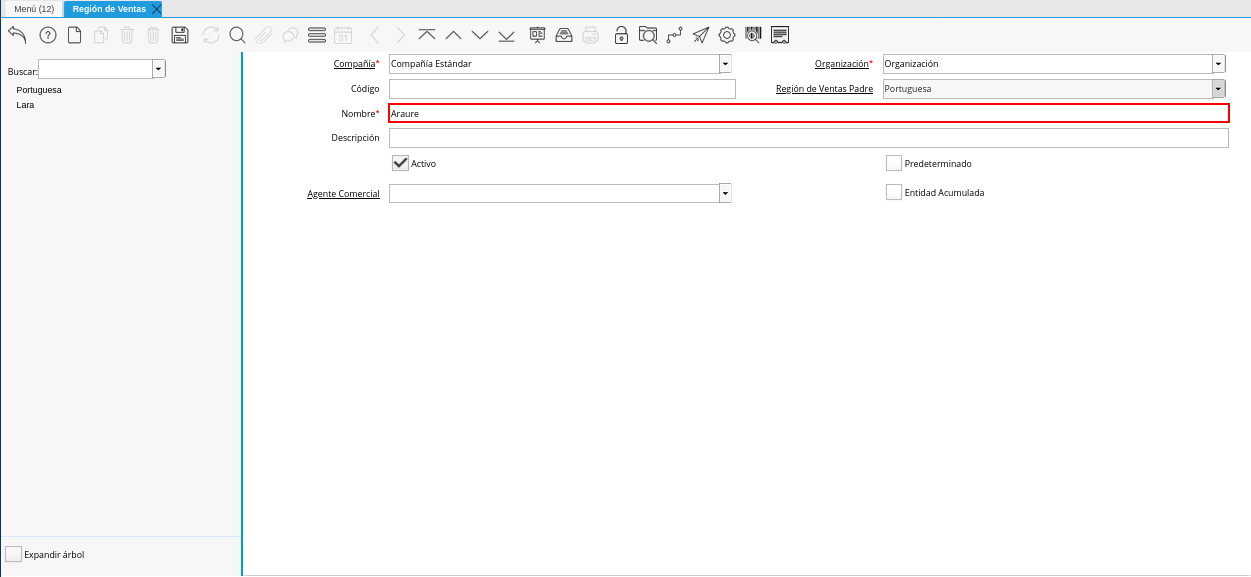Click the undo changes arrow icon

point(17,35)
